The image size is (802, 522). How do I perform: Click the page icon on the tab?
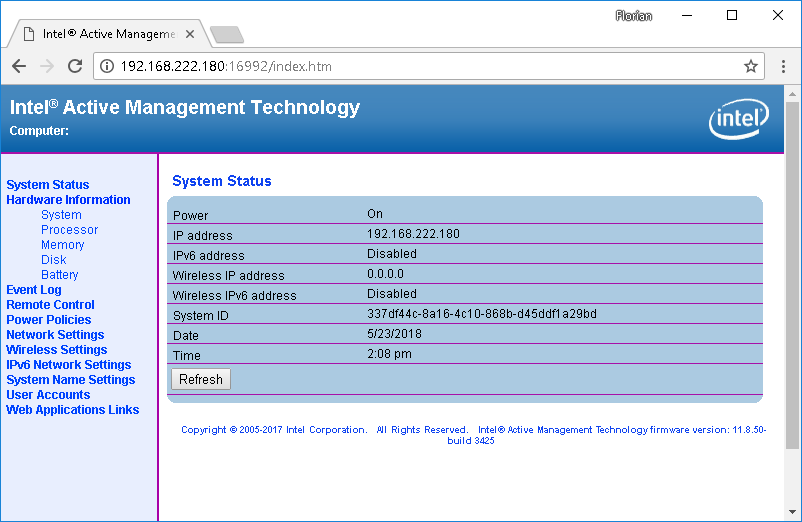[x=29, y=34]
